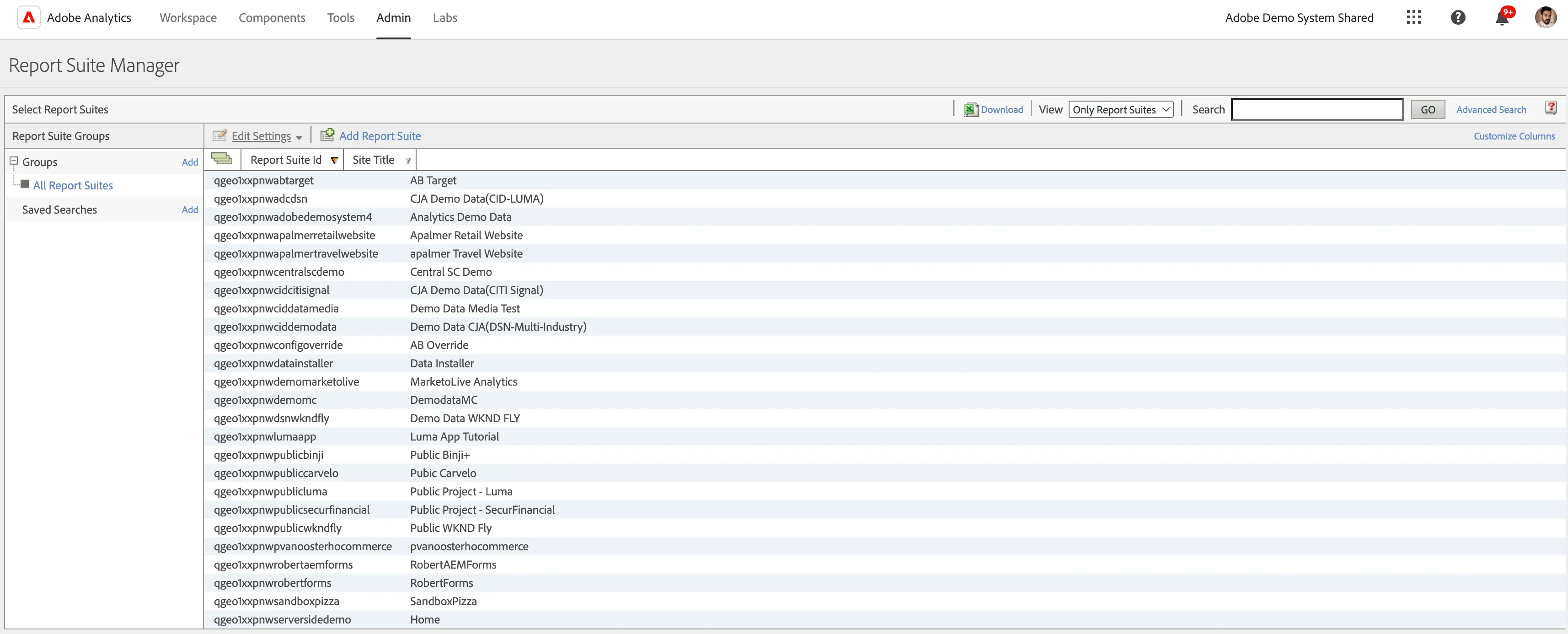Open the Customize Columns link
This screenshot has height=634, width=1568.
click(x=1514, y=136)
